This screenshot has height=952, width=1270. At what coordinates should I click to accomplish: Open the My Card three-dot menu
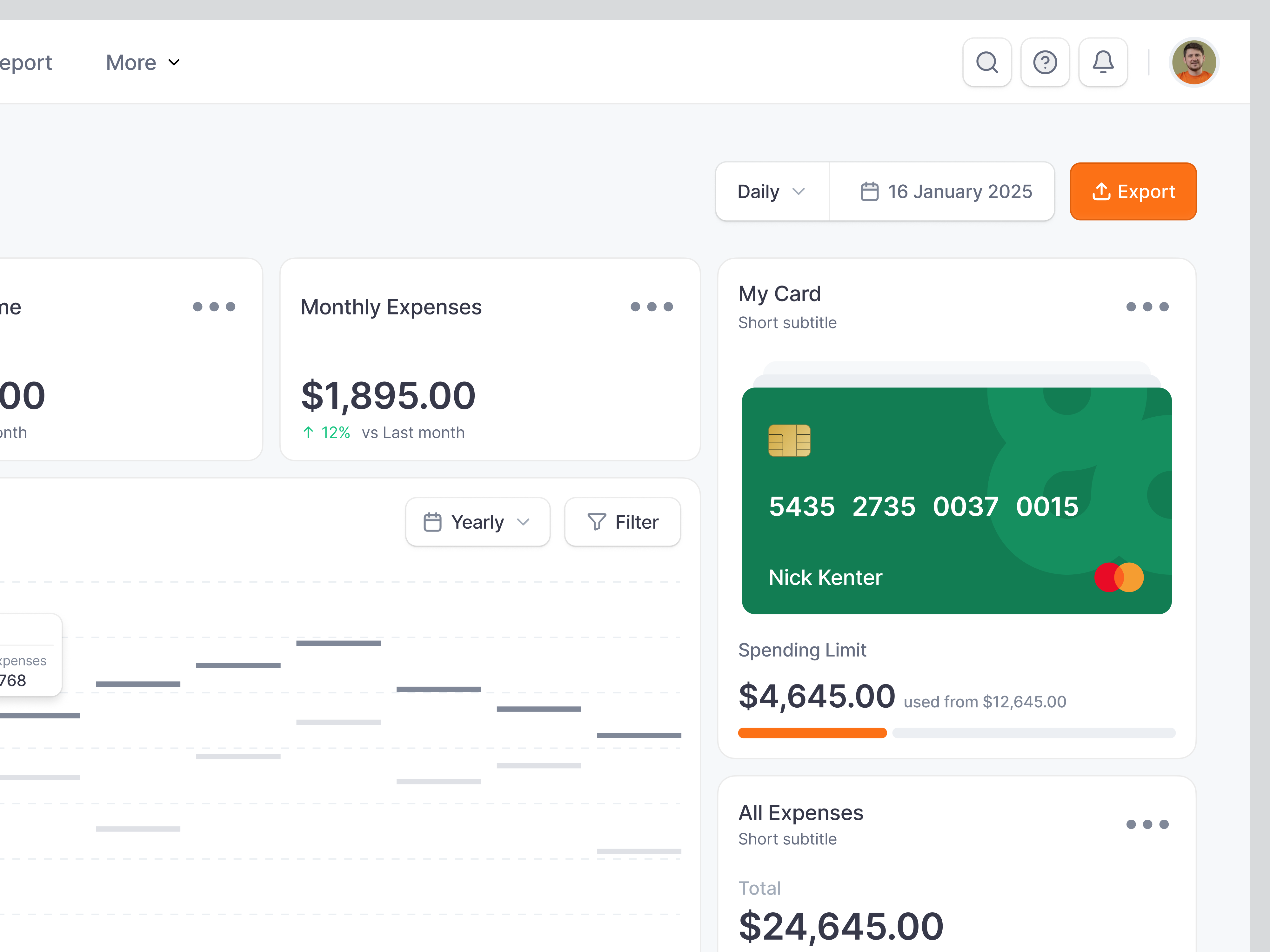click(1147, 307)
